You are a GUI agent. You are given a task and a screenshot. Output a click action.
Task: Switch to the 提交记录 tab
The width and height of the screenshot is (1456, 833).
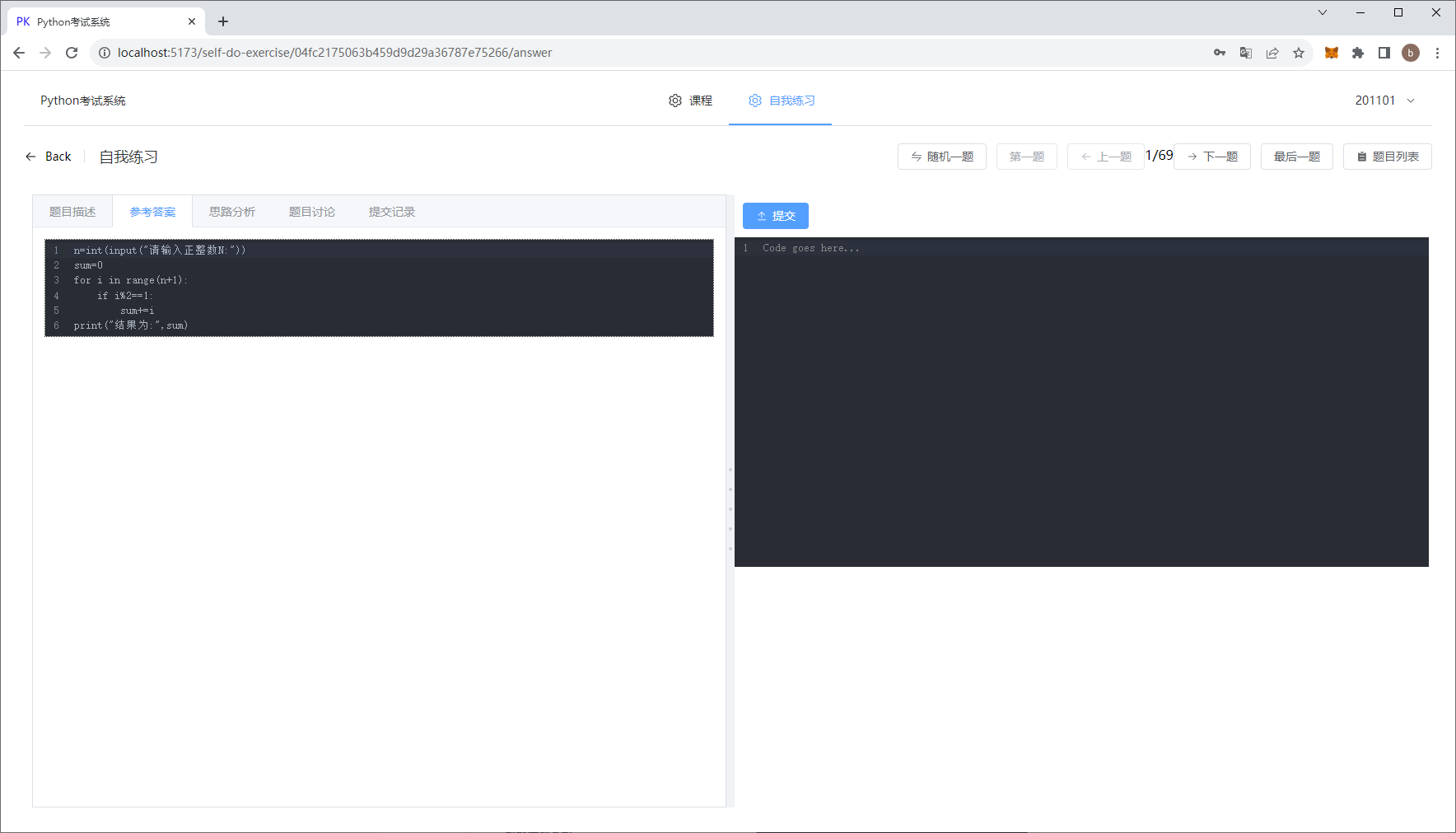coord(392,212)
